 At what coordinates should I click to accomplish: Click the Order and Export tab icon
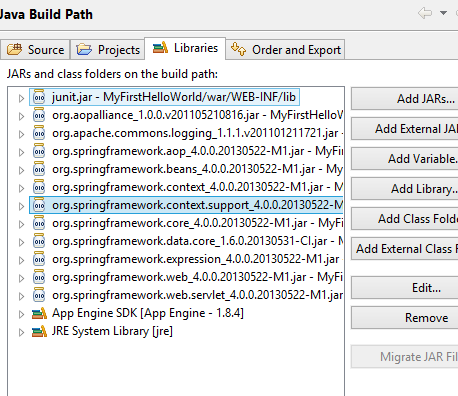(238, 49)
